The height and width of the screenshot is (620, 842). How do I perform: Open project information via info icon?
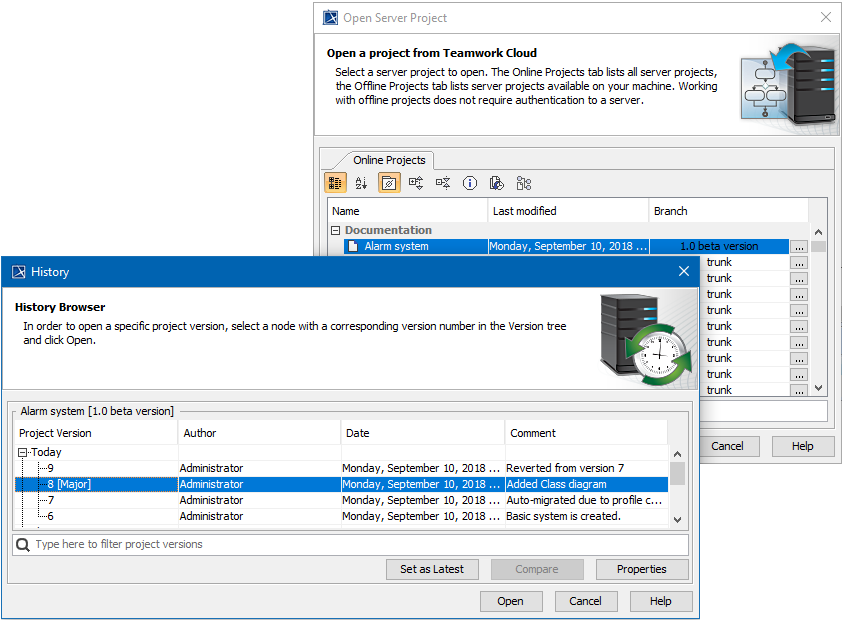coord(470,183)
